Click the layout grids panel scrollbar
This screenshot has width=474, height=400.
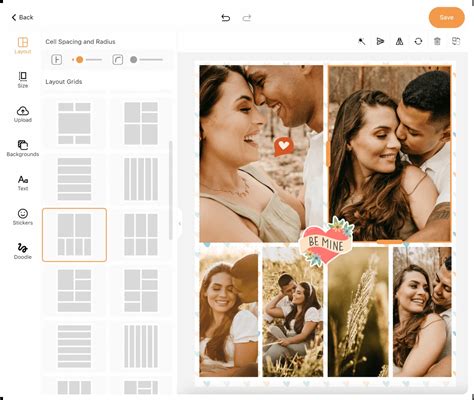[171, 190]
